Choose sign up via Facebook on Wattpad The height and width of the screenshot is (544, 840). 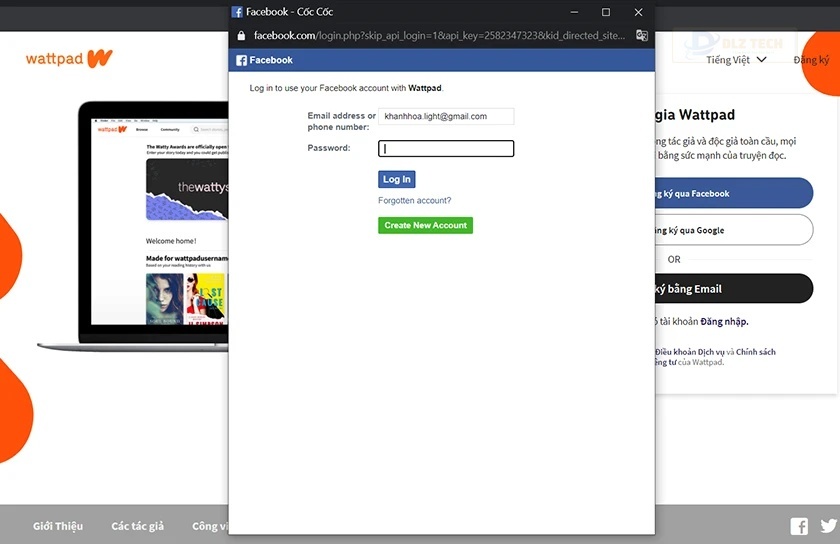click(x=733, y=193)
